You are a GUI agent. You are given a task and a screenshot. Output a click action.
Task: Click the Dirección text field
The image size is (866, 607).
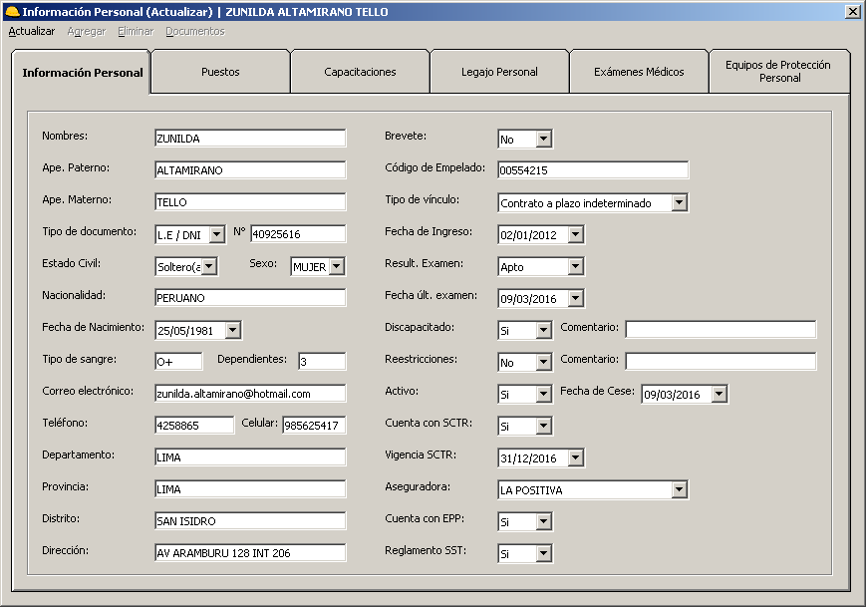250,553
